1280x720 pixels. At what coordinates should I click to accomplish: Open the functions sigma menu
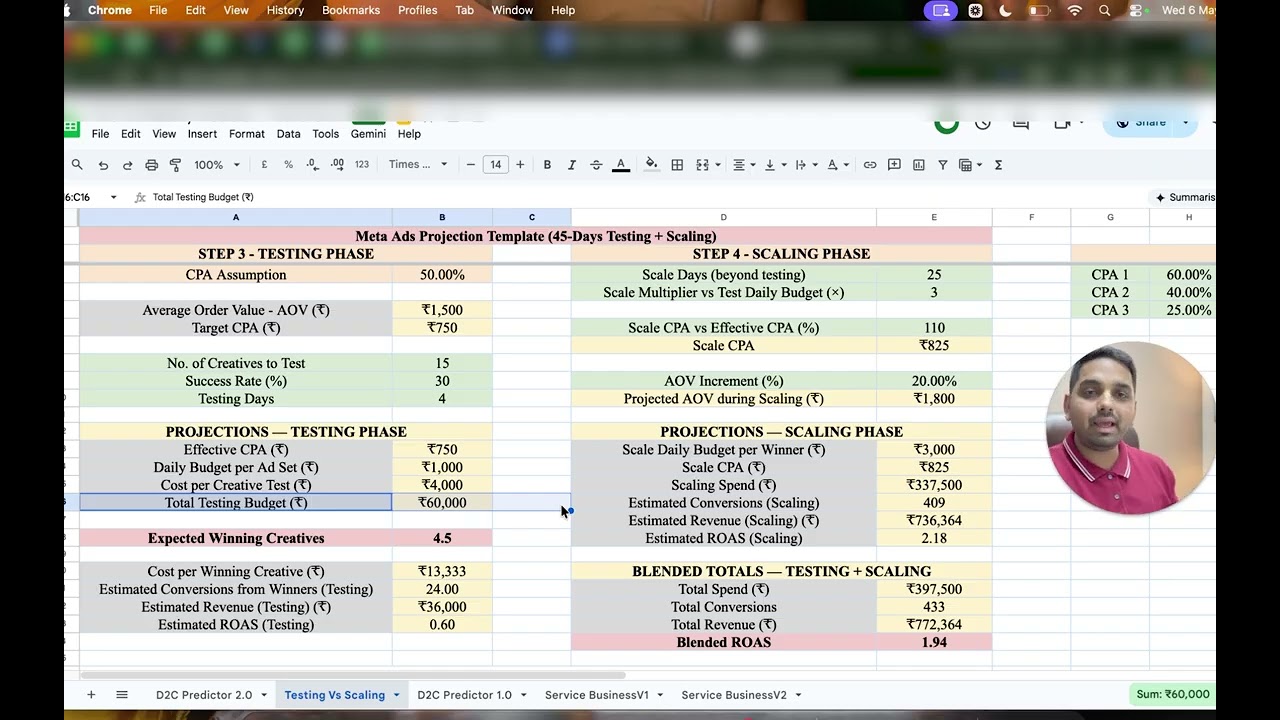998,165
